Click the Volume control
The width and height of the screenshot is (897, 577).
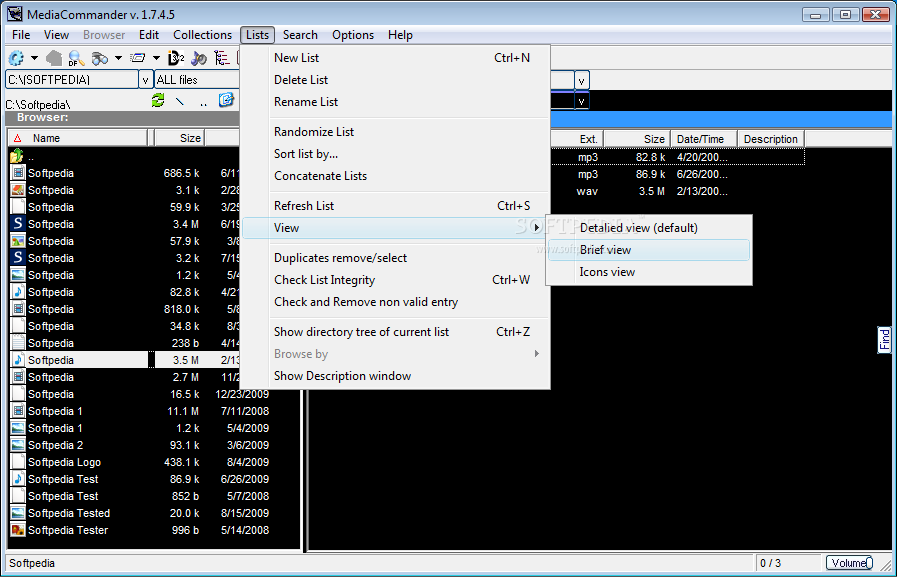point(850,563)
